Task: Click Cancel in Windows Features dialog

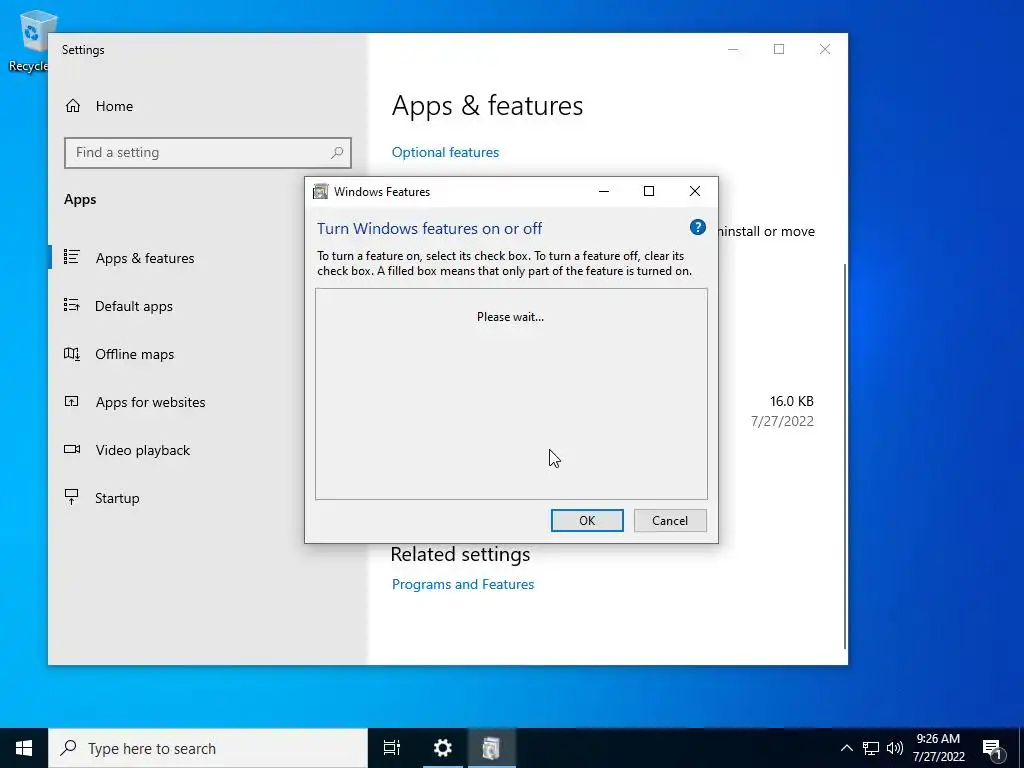Action: click(x=670, y=520)
